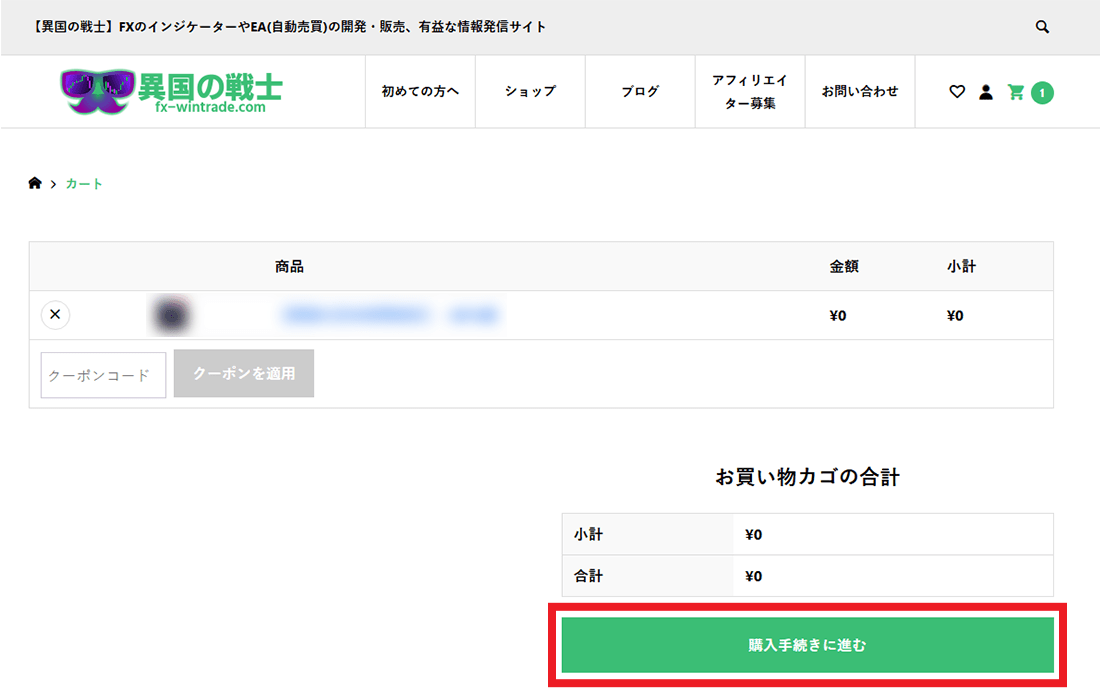The height and width of the screenshot is (700, 1100).
Task: Remove the cart item with X button
Action: (55, 315)
